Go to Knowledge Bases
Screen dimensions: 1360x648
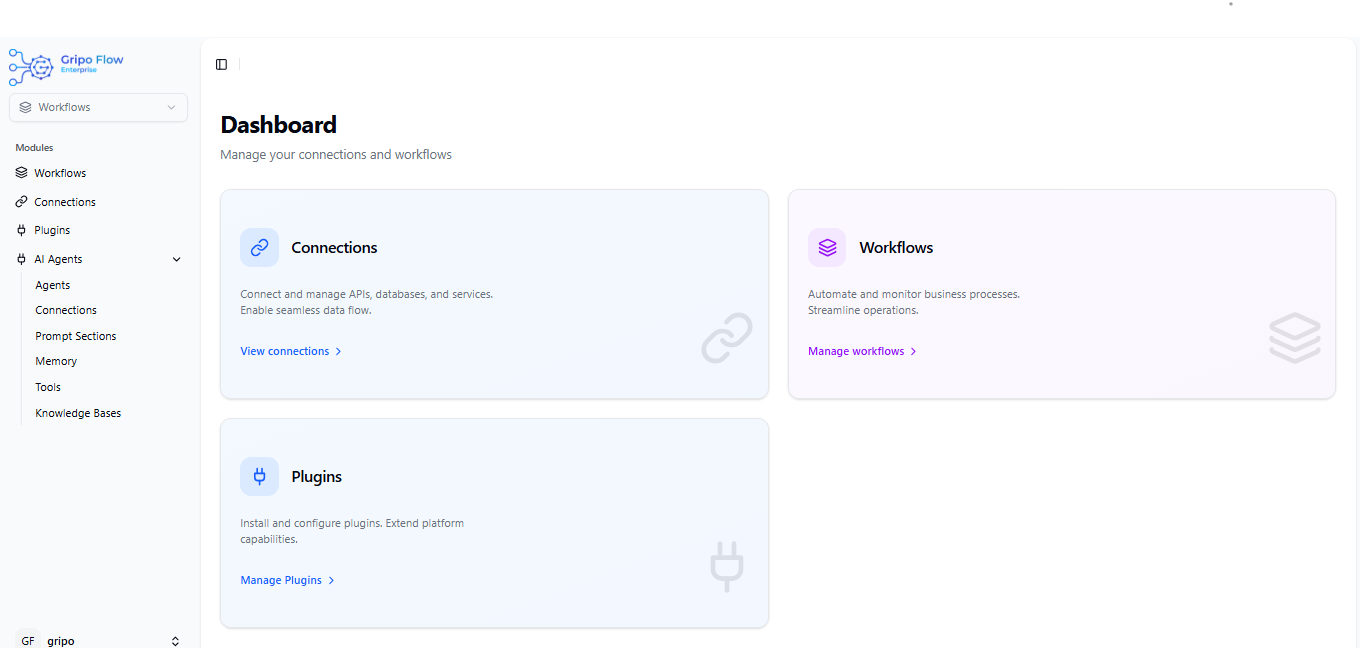[x=78, y=413]
